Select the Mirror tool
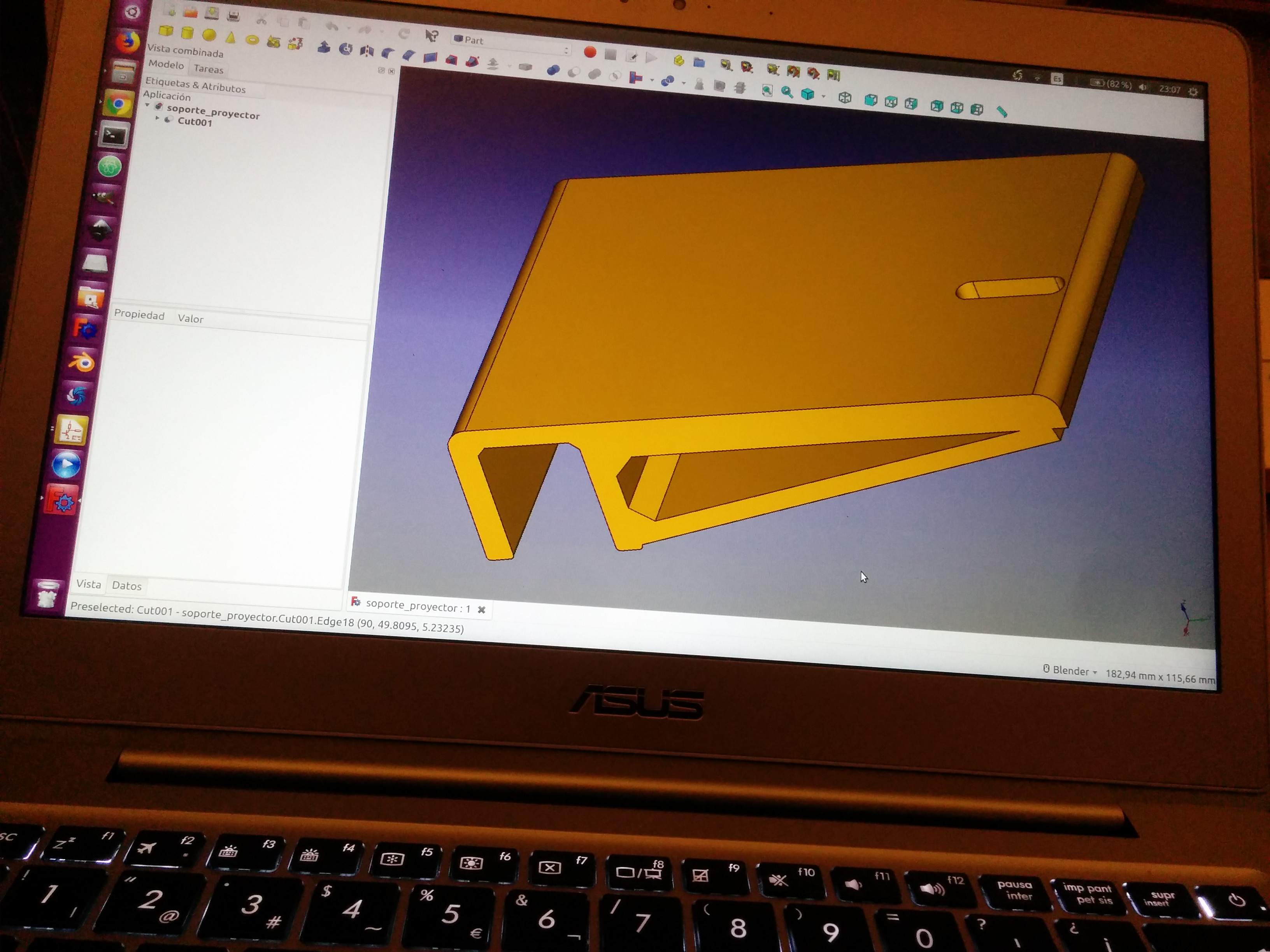Screen dimensions: 1270x952 point(366,51)
